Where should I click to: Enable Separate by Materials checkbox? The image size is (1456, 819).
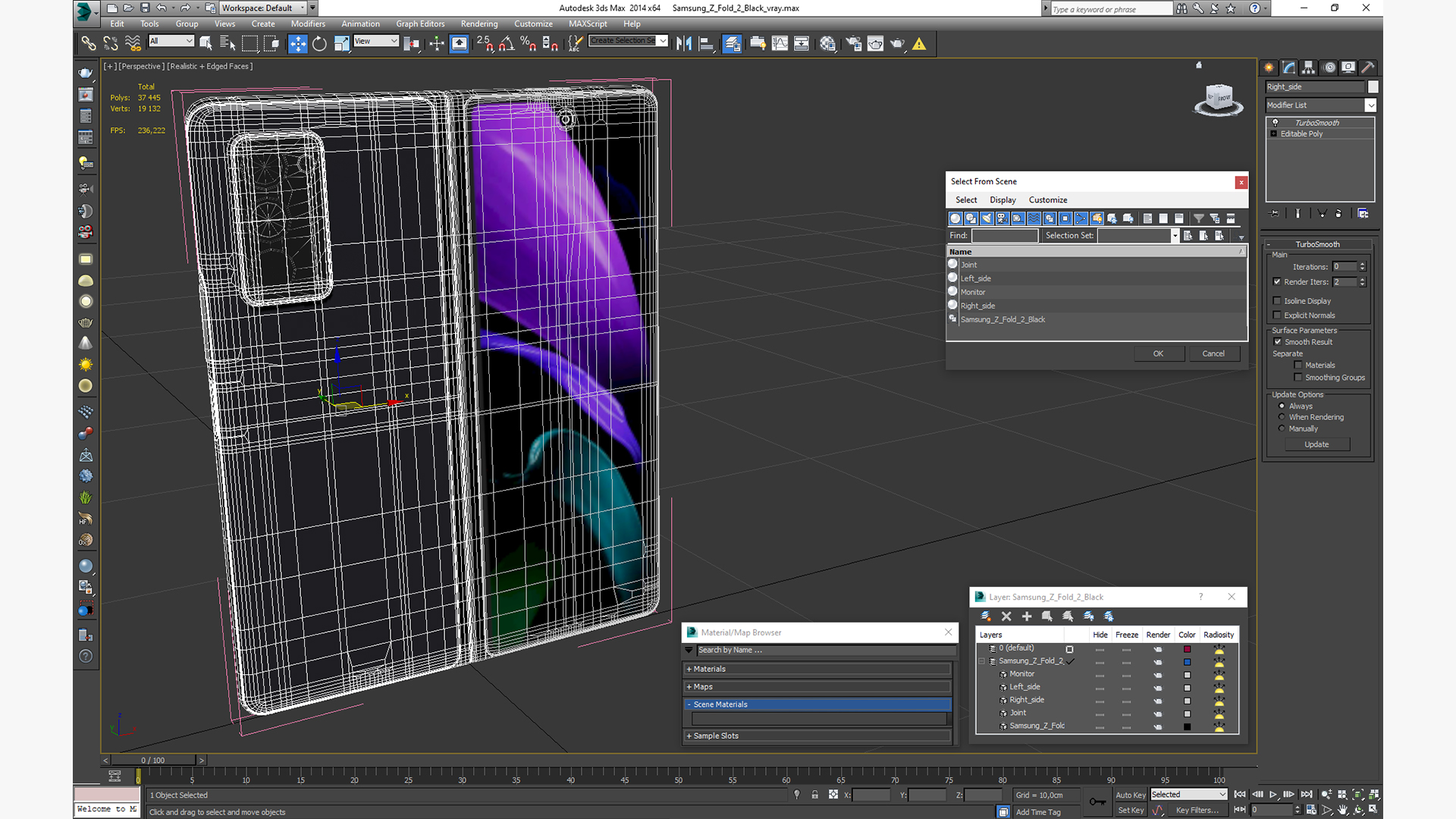pos(1298,366)
